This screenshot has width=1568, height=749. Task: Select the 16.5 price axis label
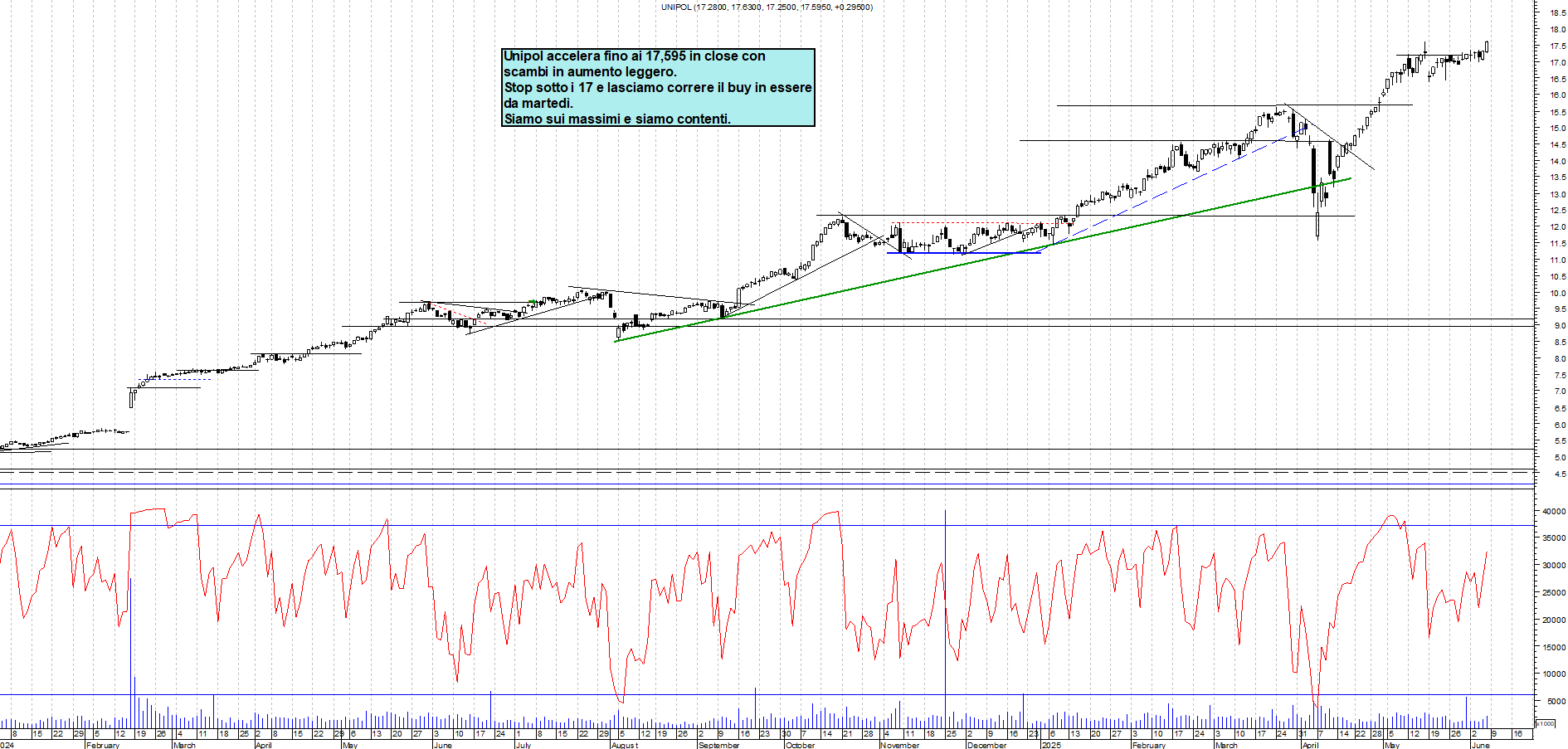pos(1557,80)
